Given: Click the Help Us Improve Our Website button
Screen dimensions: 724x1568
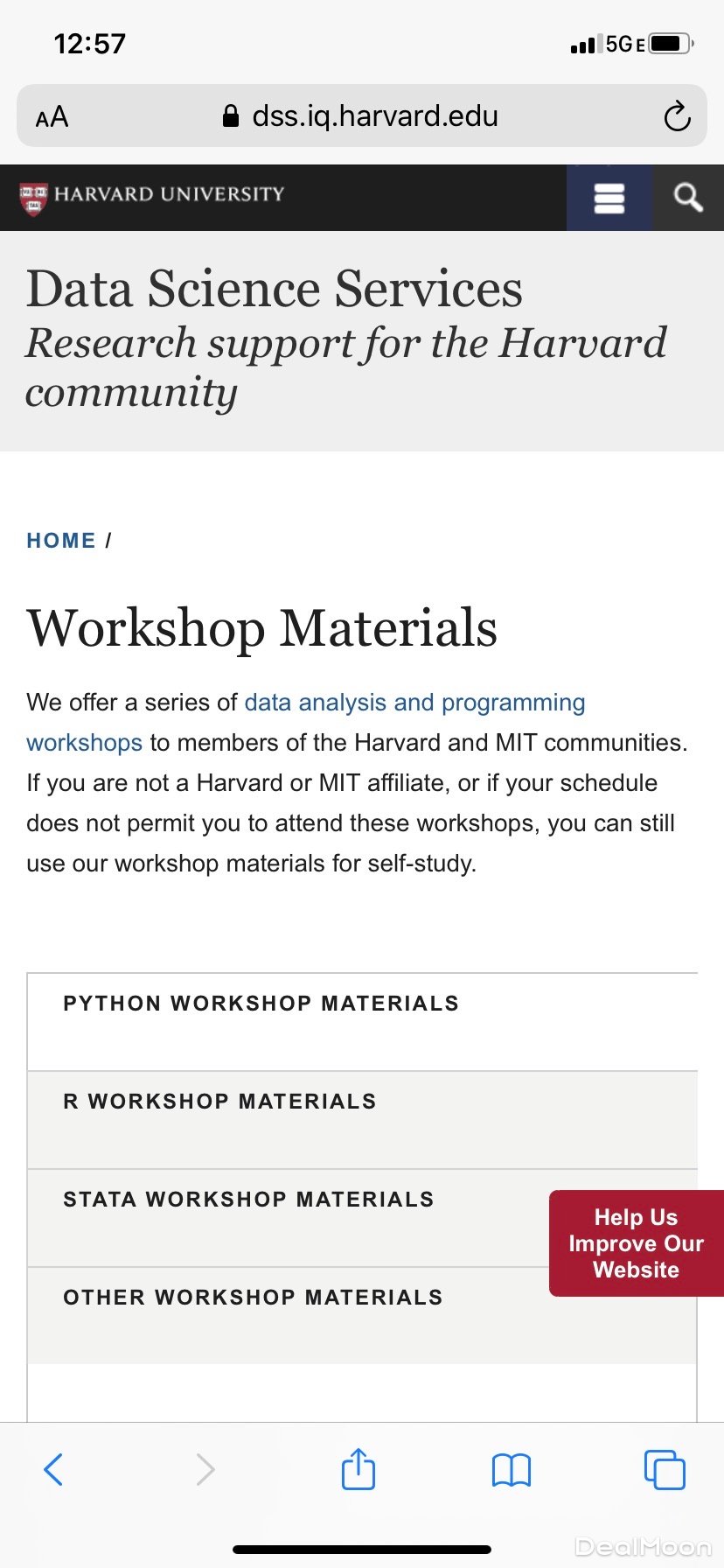Looking at the screenshot, I should pyautogui.click(x=636, y=1243).
